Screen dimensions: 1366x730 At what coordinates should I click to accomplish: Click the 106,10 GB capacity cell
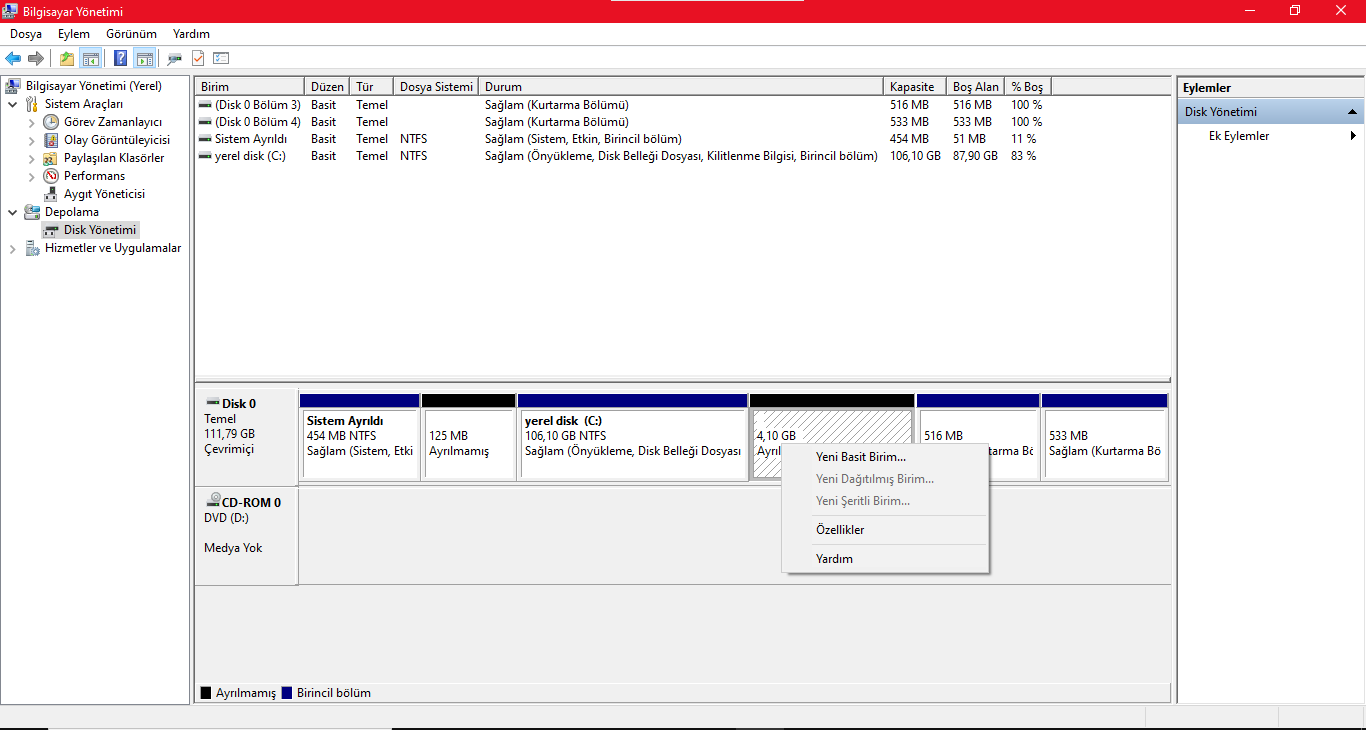tap(915, 156)
